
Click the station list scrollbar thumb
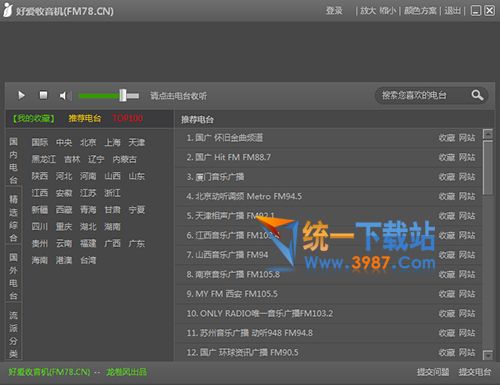coord(488,167)
